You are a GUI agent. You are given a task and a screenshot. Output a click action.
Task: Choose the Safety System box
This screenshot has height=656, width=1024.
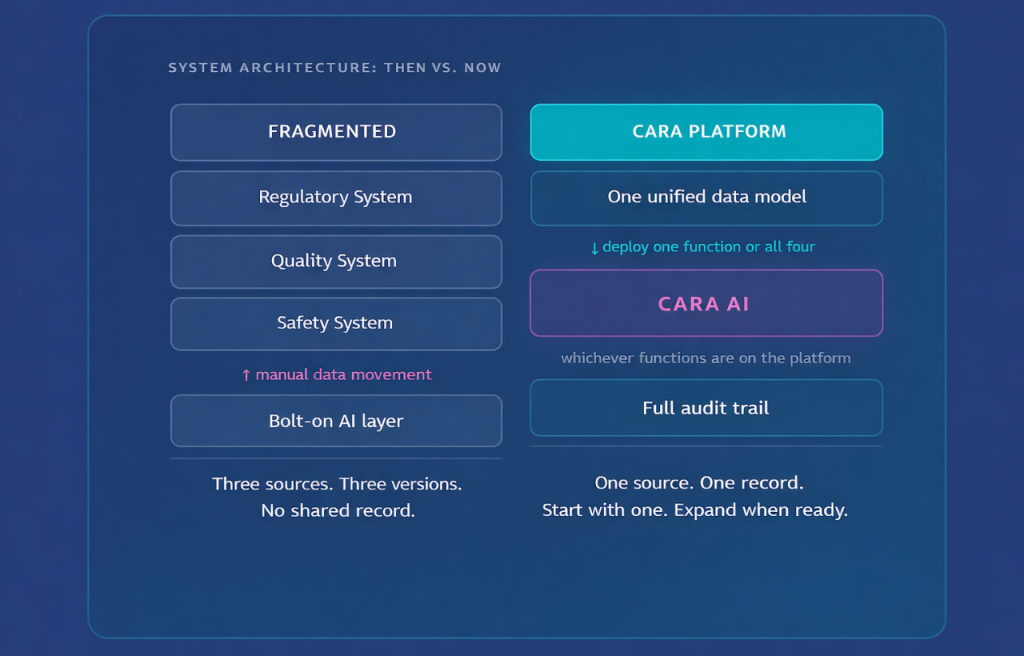pos(336,323)
